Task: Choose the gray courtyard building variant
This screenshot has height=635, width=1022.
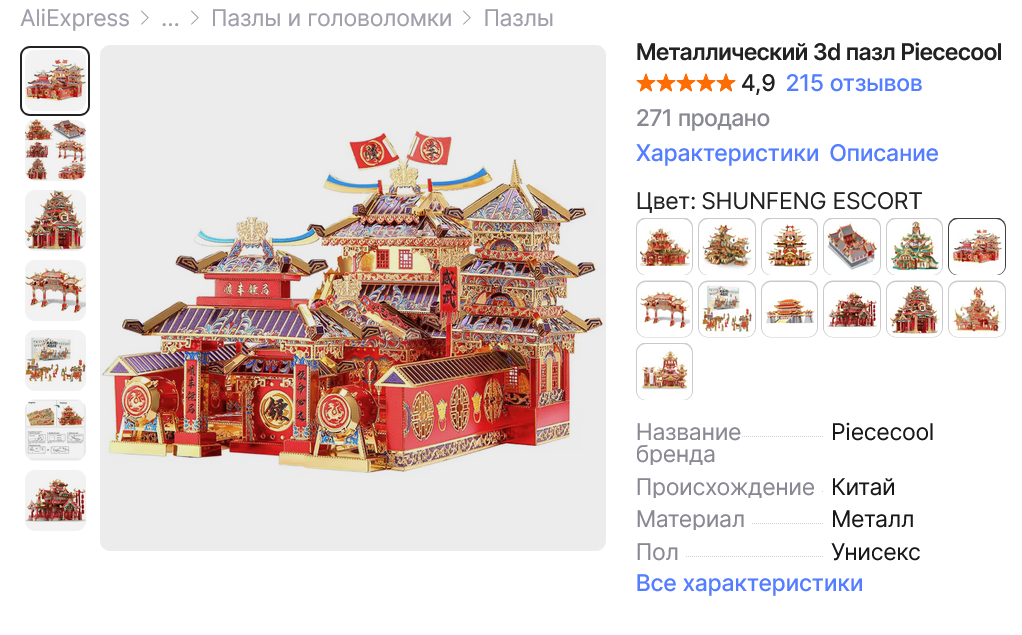Action: [851, 246]
